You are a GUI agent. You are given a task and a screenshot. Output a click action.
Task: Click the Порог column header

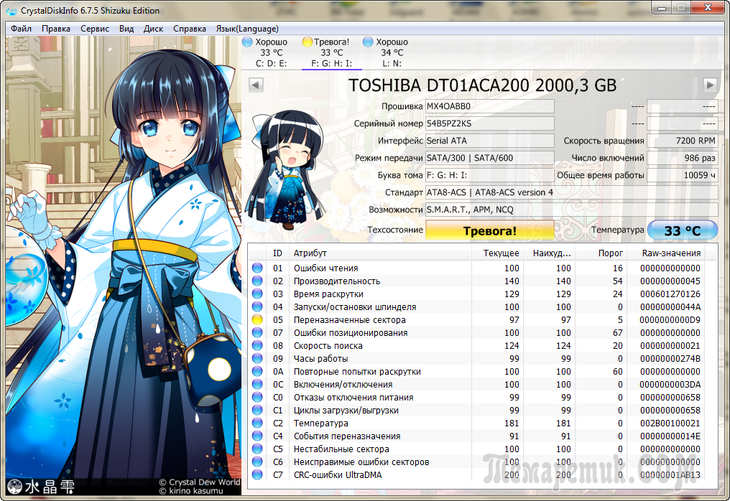(601, 253)
